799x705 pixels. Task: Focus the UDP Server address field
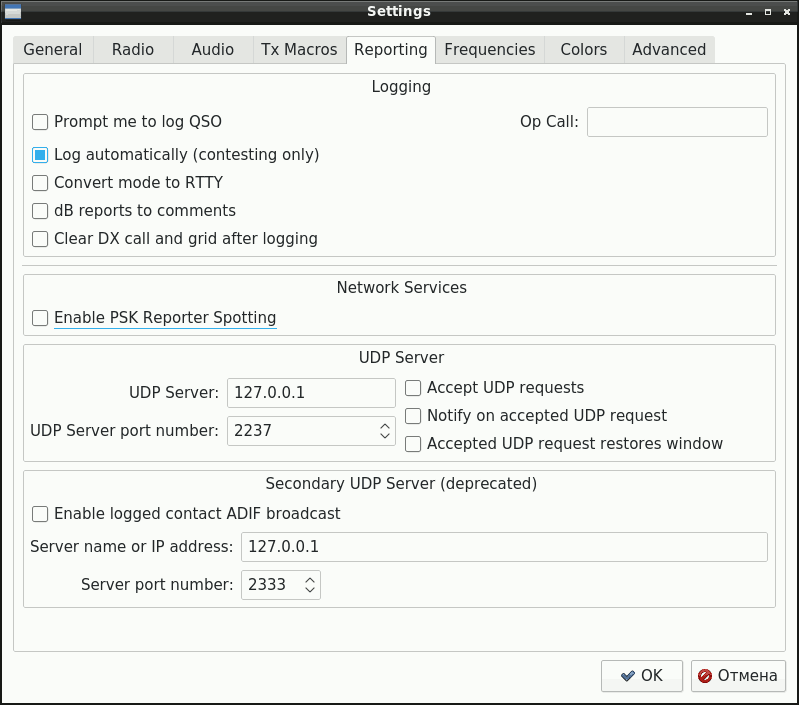tap(311, 393)
